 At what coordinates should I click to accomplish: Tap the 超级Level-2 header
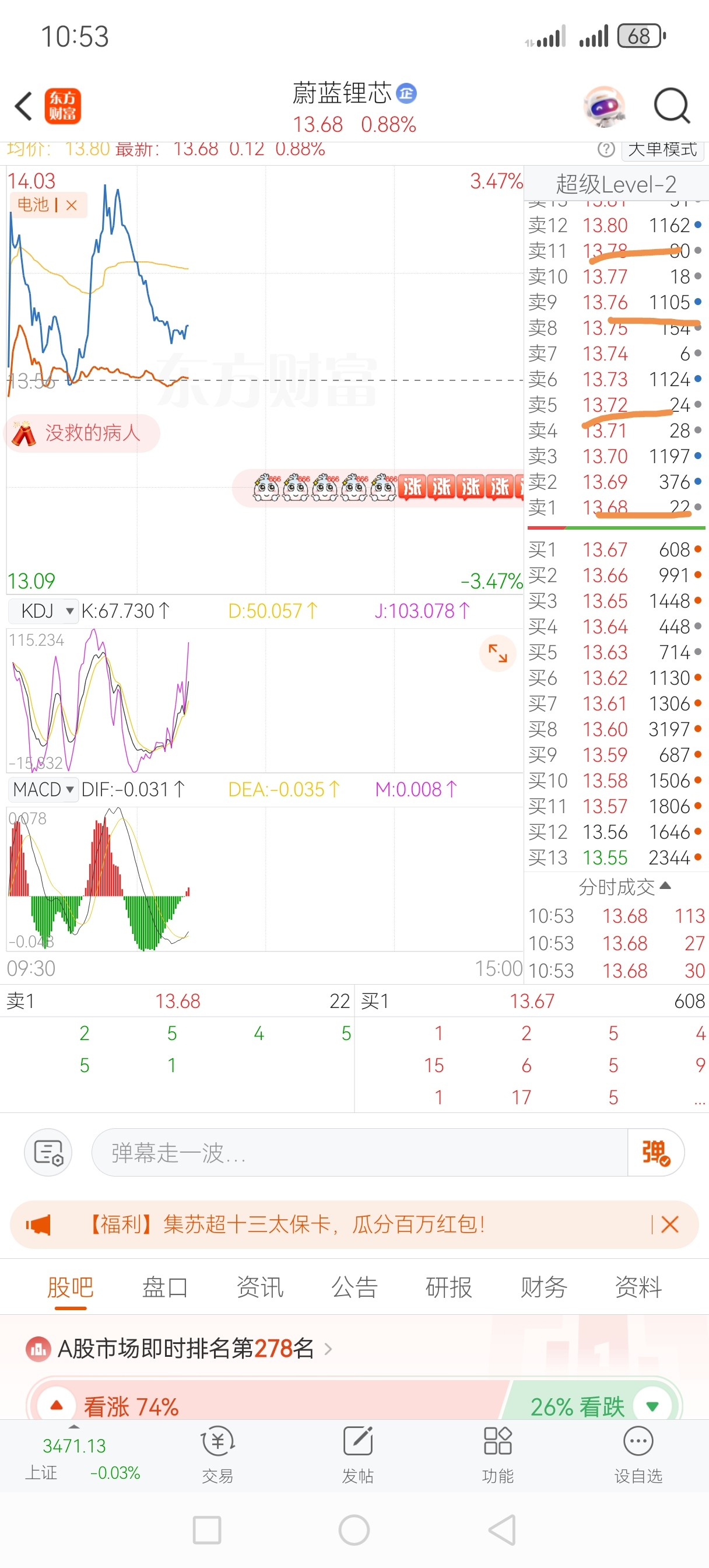coord(616,184)
